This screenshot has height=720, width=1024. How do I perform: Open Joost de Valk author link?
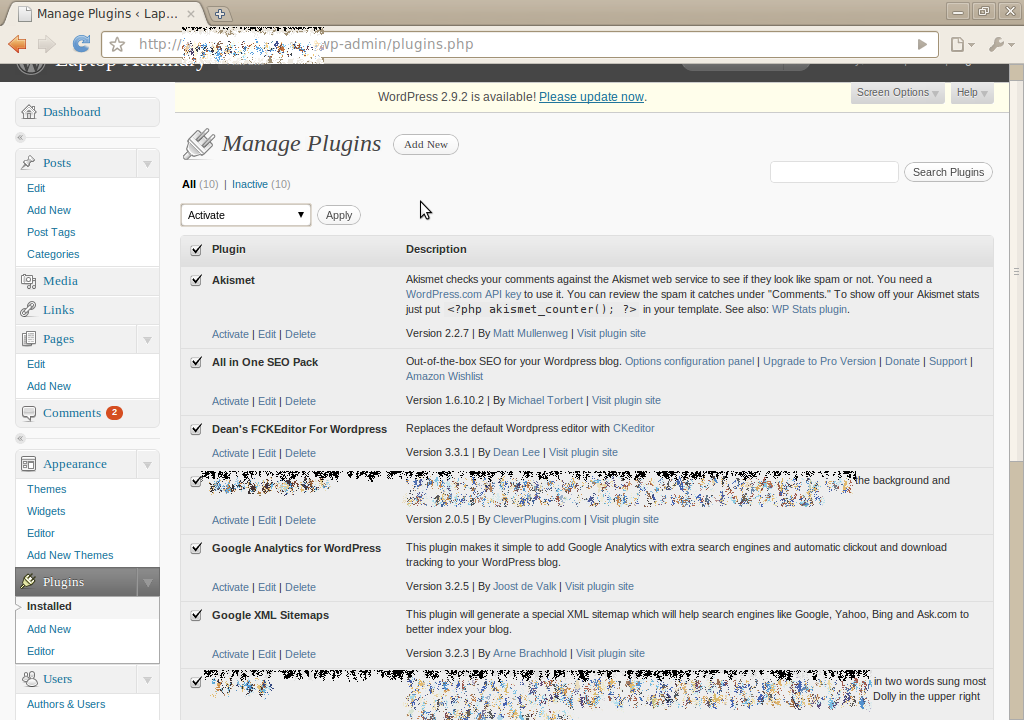(x=524, y=587)
